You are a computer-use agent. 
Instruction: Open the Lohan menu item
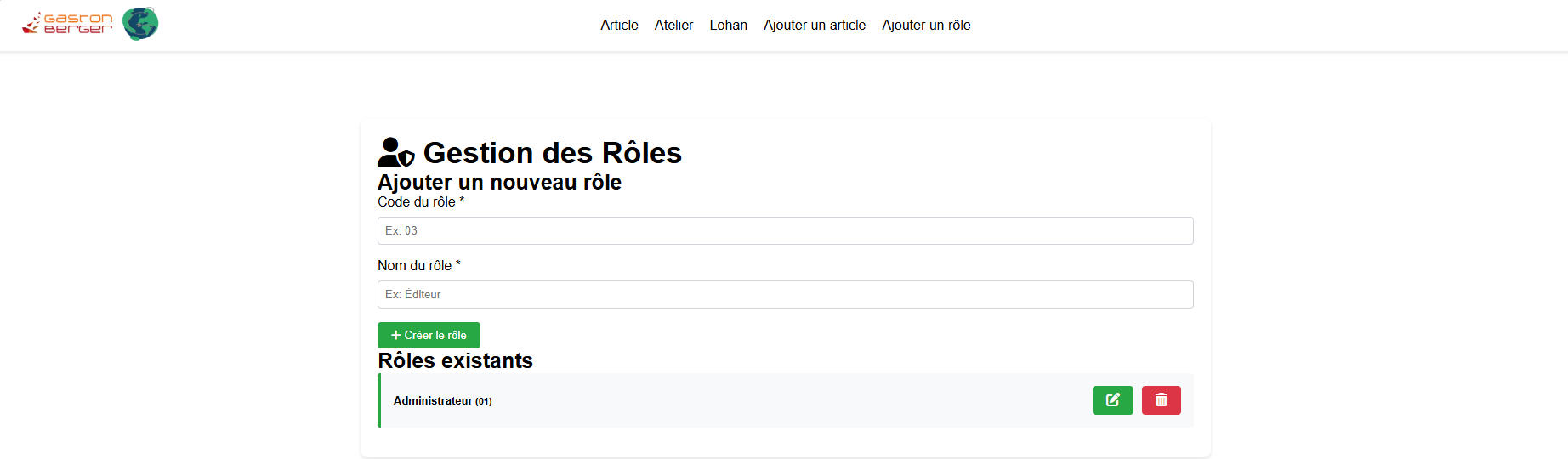[728, 25]
